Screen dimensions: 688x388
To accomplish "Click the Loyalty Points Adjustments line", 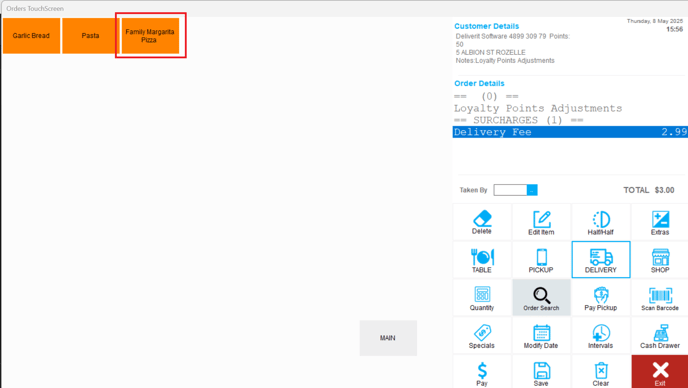I will [x=538, y=108].
